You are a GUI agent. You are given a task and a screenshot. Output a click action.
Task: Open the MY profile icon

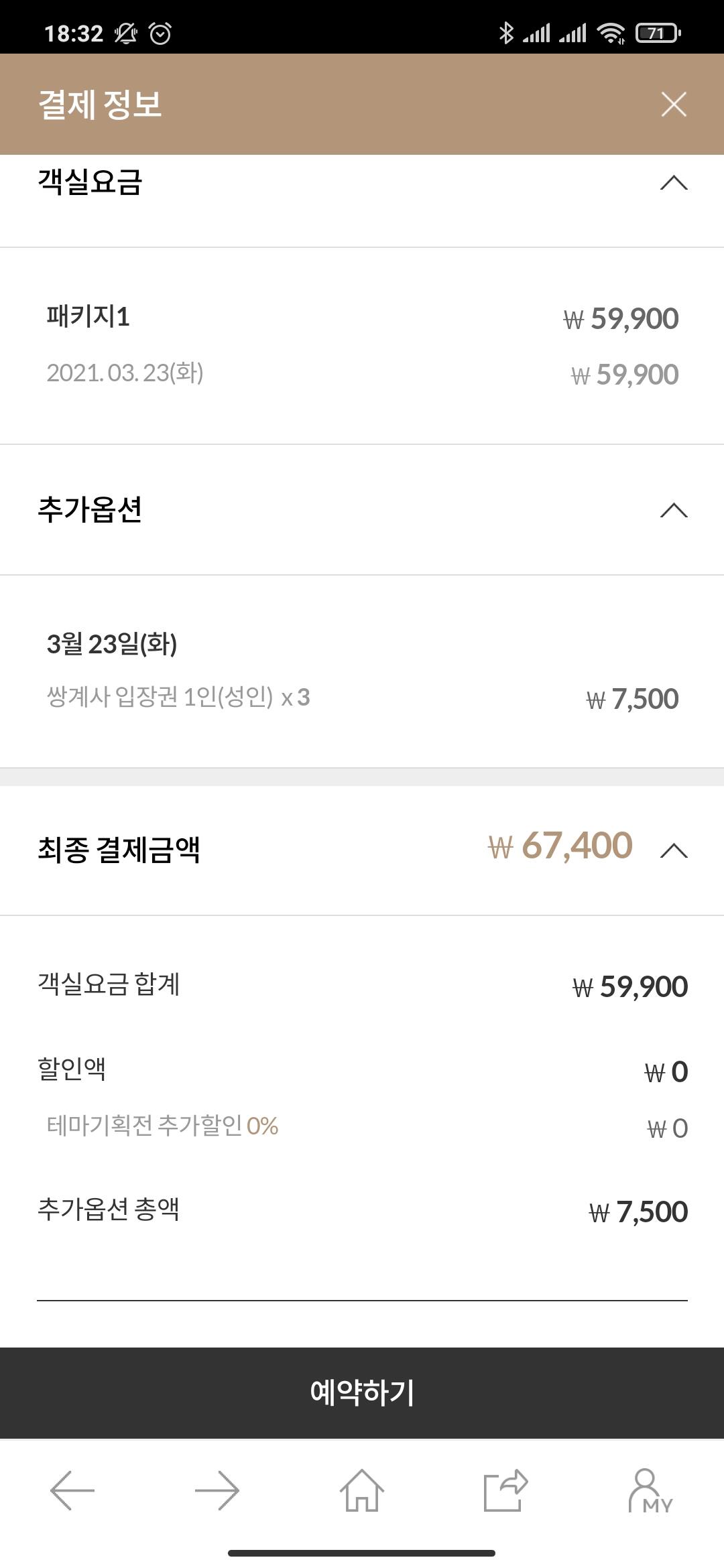[x=649, y=1490]
